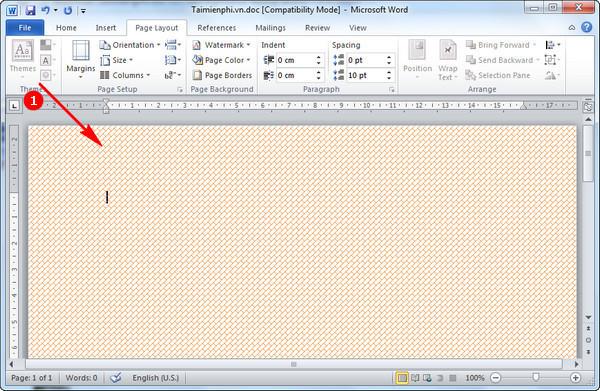The image size is (600, 391).
Task: Open the Position dropdown
Action: (x=417, y=59)
